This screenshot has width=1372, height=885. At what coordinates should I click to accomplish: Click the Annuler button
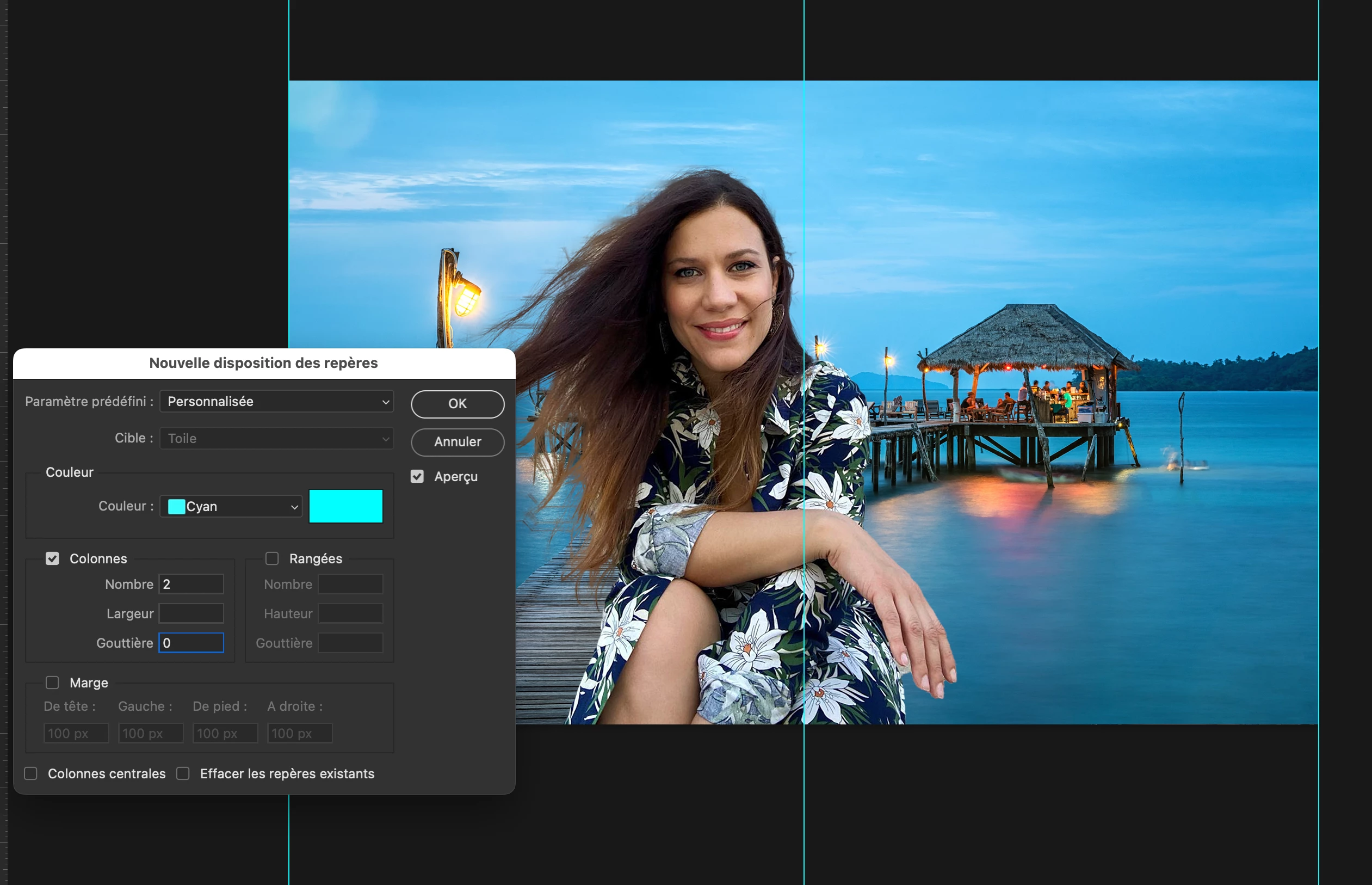click(457, 442)
